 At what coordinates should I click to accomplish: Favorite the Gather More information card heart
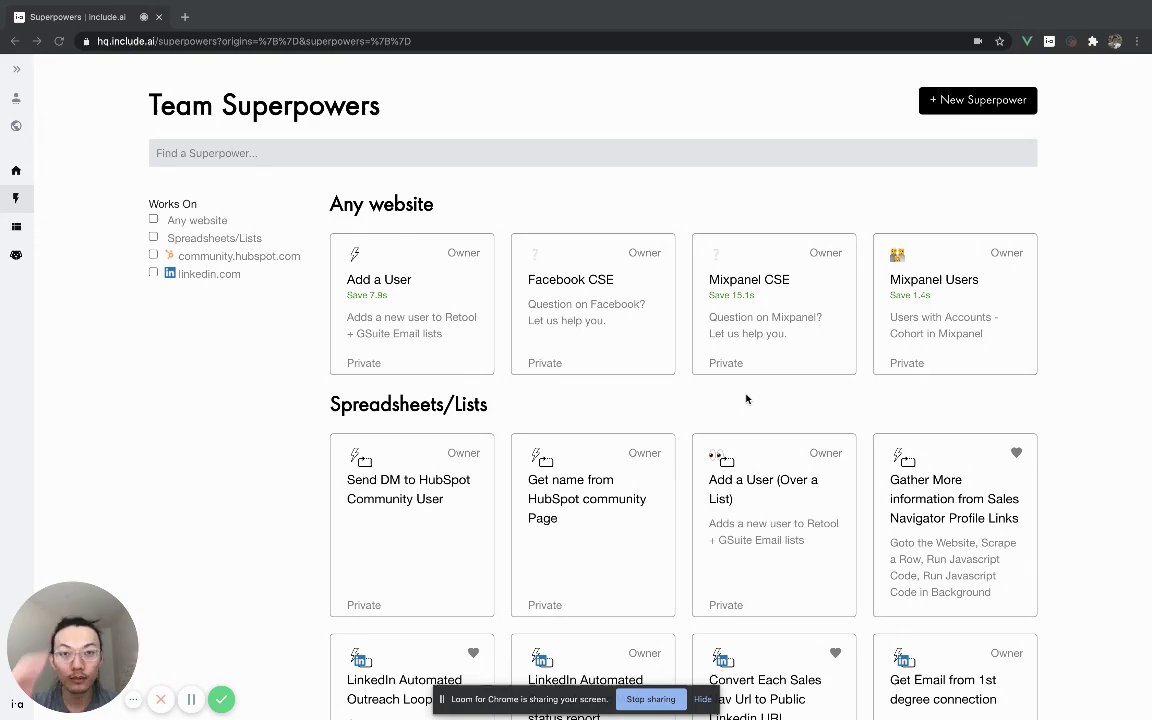pyautogui.click(x=1016, y=453)
